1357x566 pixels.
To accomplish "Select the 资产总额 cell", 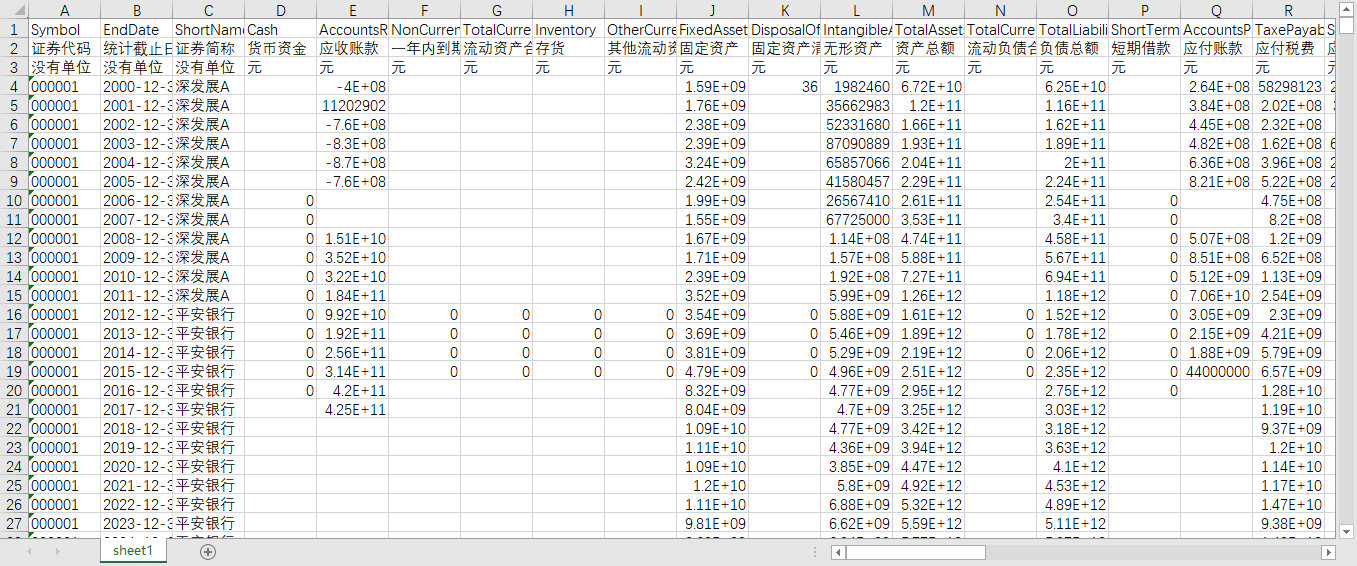I will [x=928, y=49].
